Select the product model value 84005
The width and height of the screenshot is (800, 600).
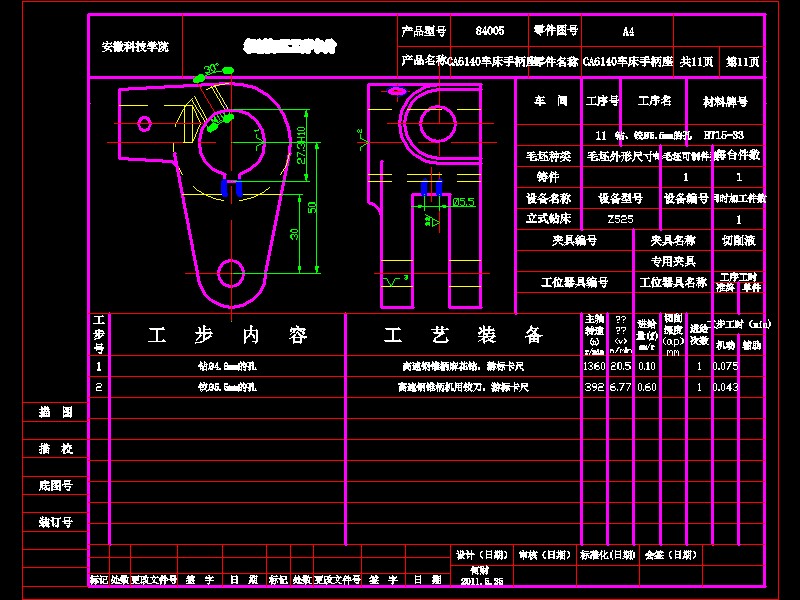click(490, 31)
